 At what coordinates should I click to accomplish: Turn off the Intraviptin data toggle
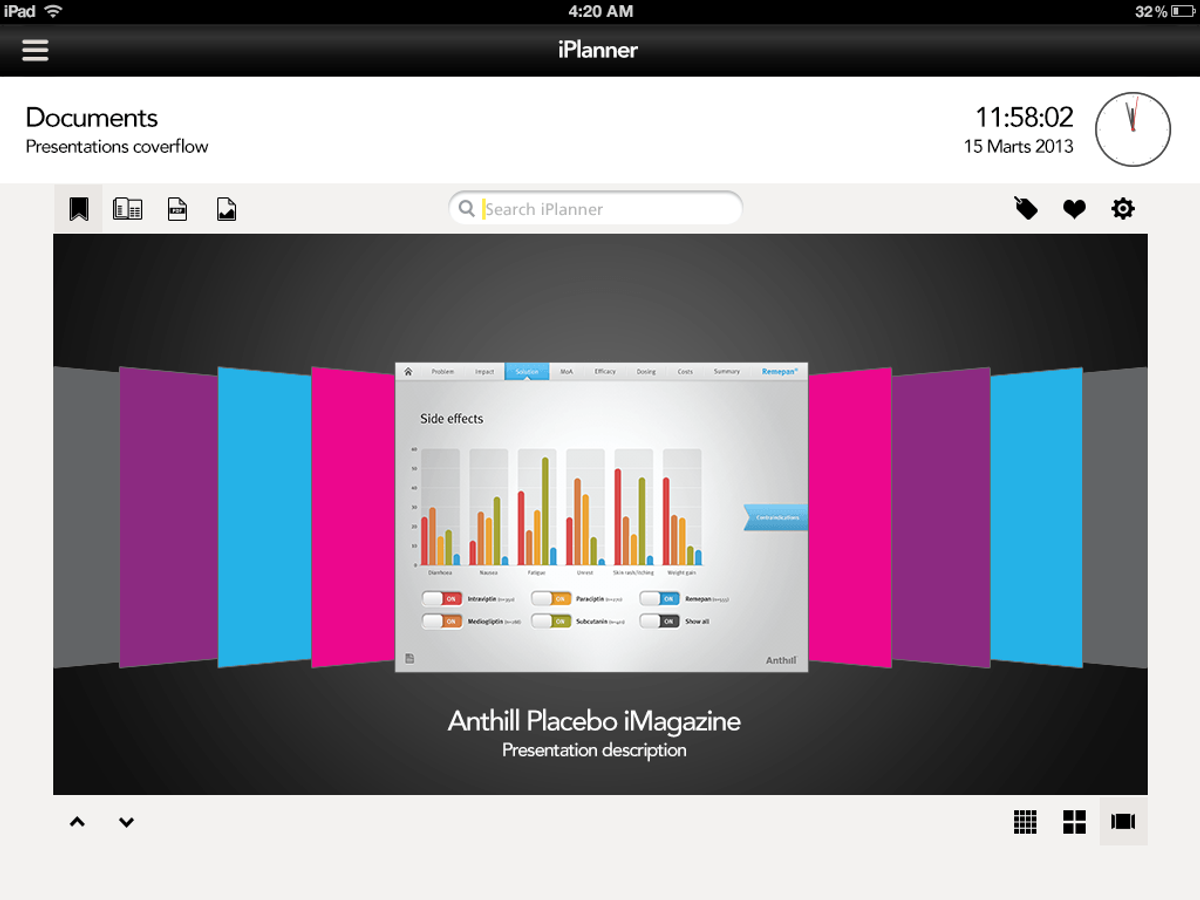[444, 598]
